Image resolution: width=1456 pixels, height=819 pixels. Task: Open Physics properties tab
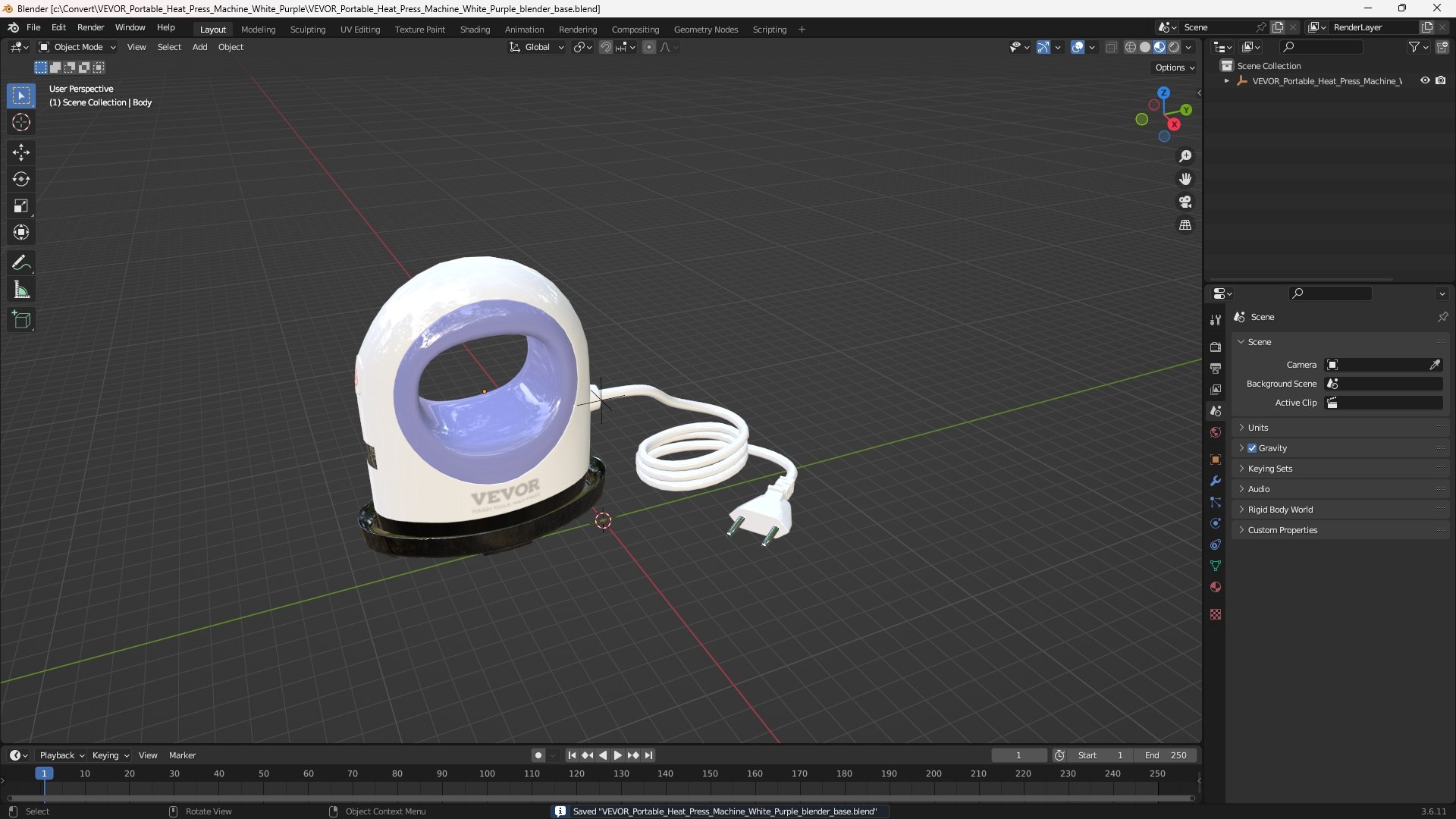(x=1216, y=523)
